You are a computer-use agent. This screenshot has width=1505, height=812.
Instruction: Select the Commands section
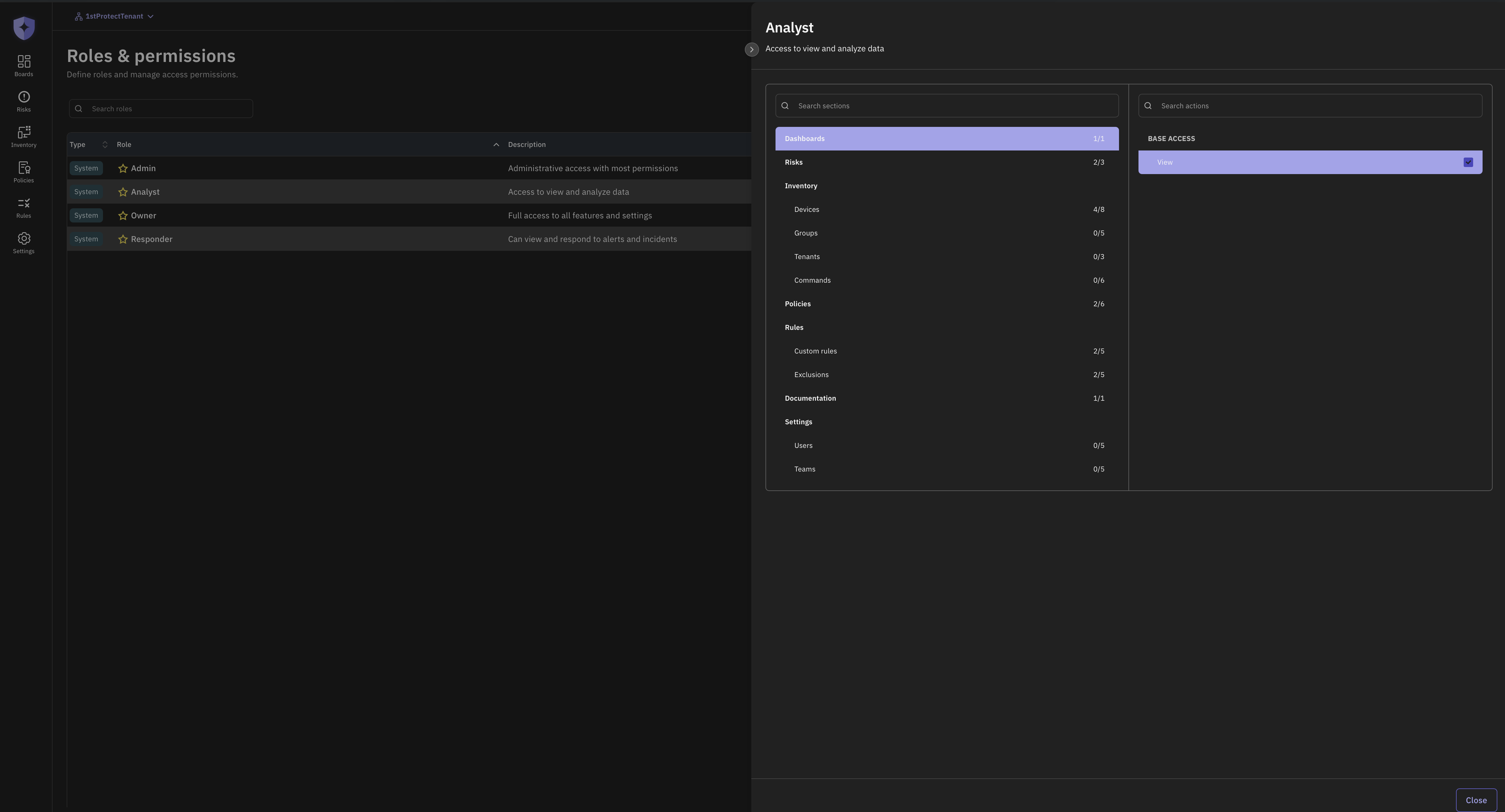[947, 280]
